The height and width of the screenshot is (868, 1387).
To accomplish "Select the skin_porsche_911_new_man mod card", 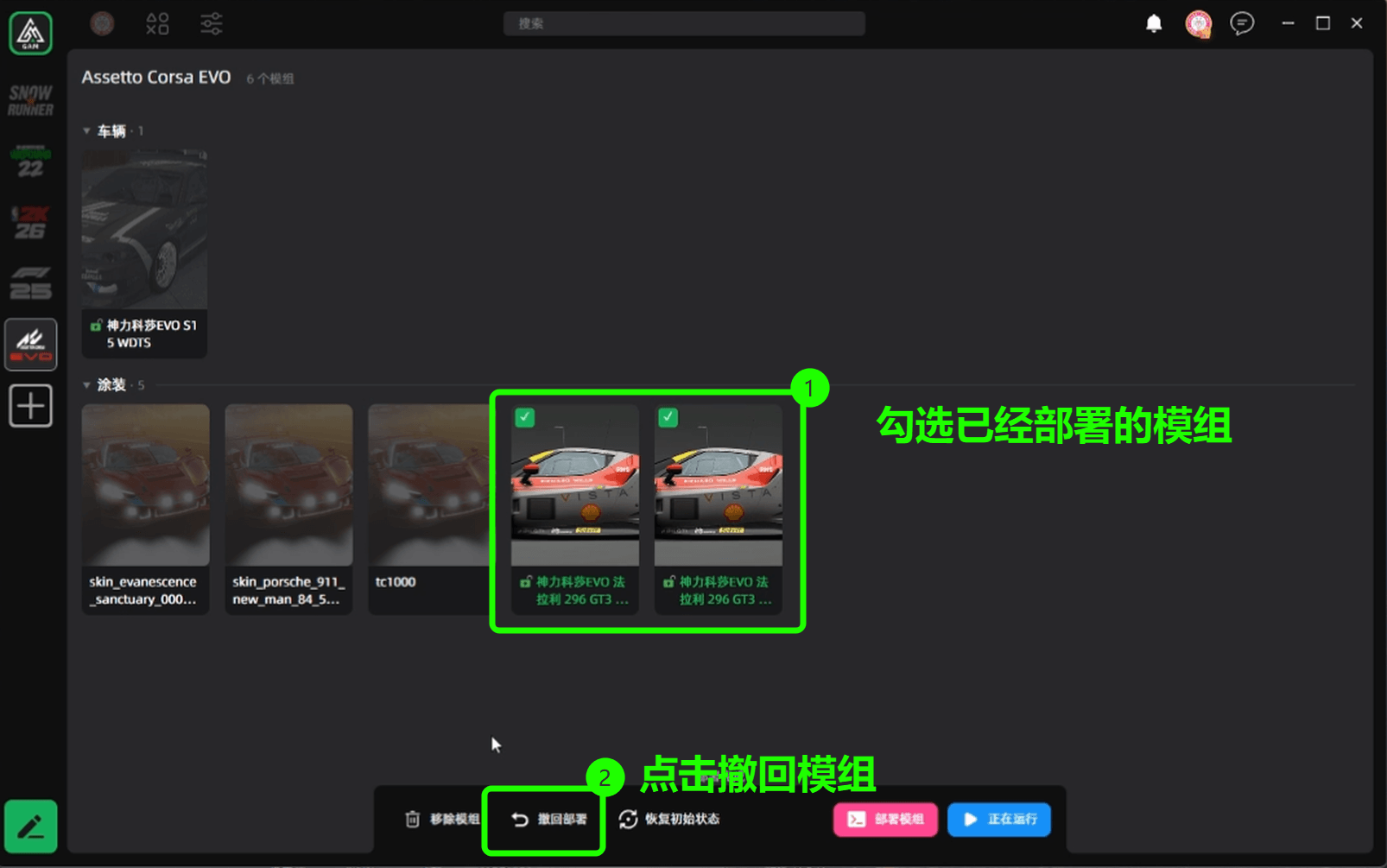I will [x=288, y=510].
